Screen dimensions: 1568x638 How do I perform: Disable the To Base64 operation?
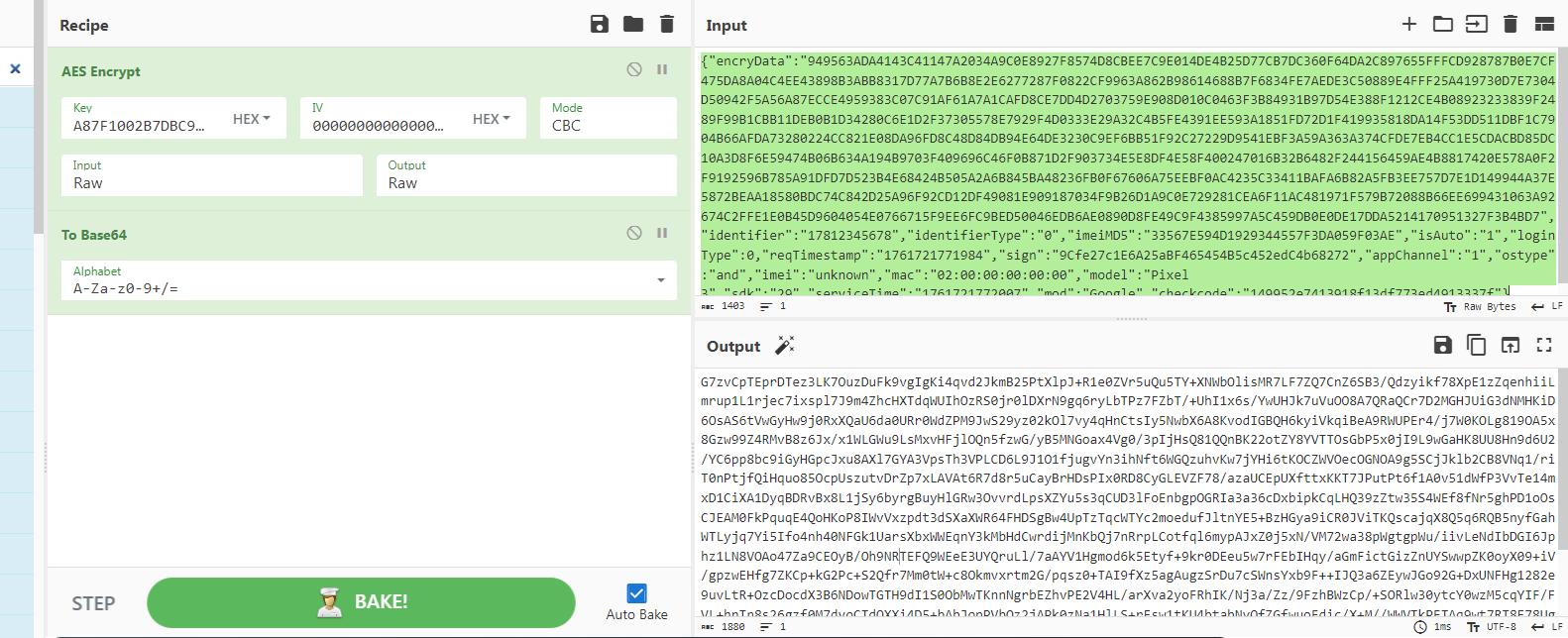[x=634, y=233]
